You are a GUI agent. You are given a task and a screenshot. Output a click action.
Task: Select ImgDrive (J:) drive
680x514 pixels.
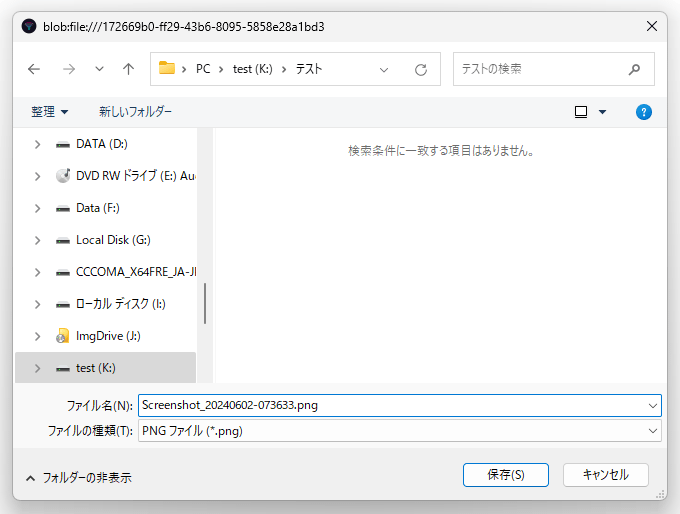pos(108,336)
